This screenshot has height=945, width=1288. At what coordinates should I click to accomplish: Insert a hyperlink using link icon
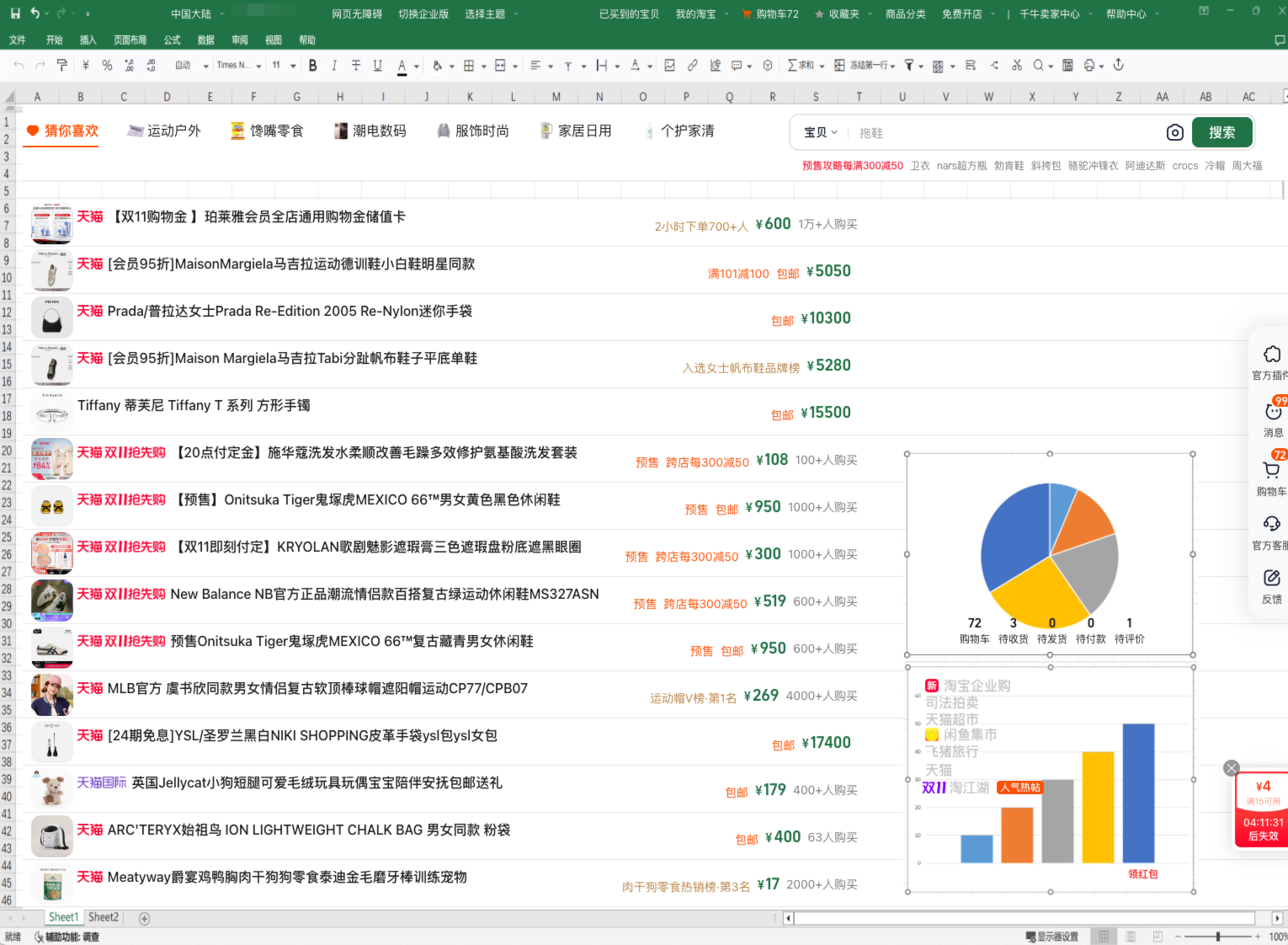coord(692,65)
